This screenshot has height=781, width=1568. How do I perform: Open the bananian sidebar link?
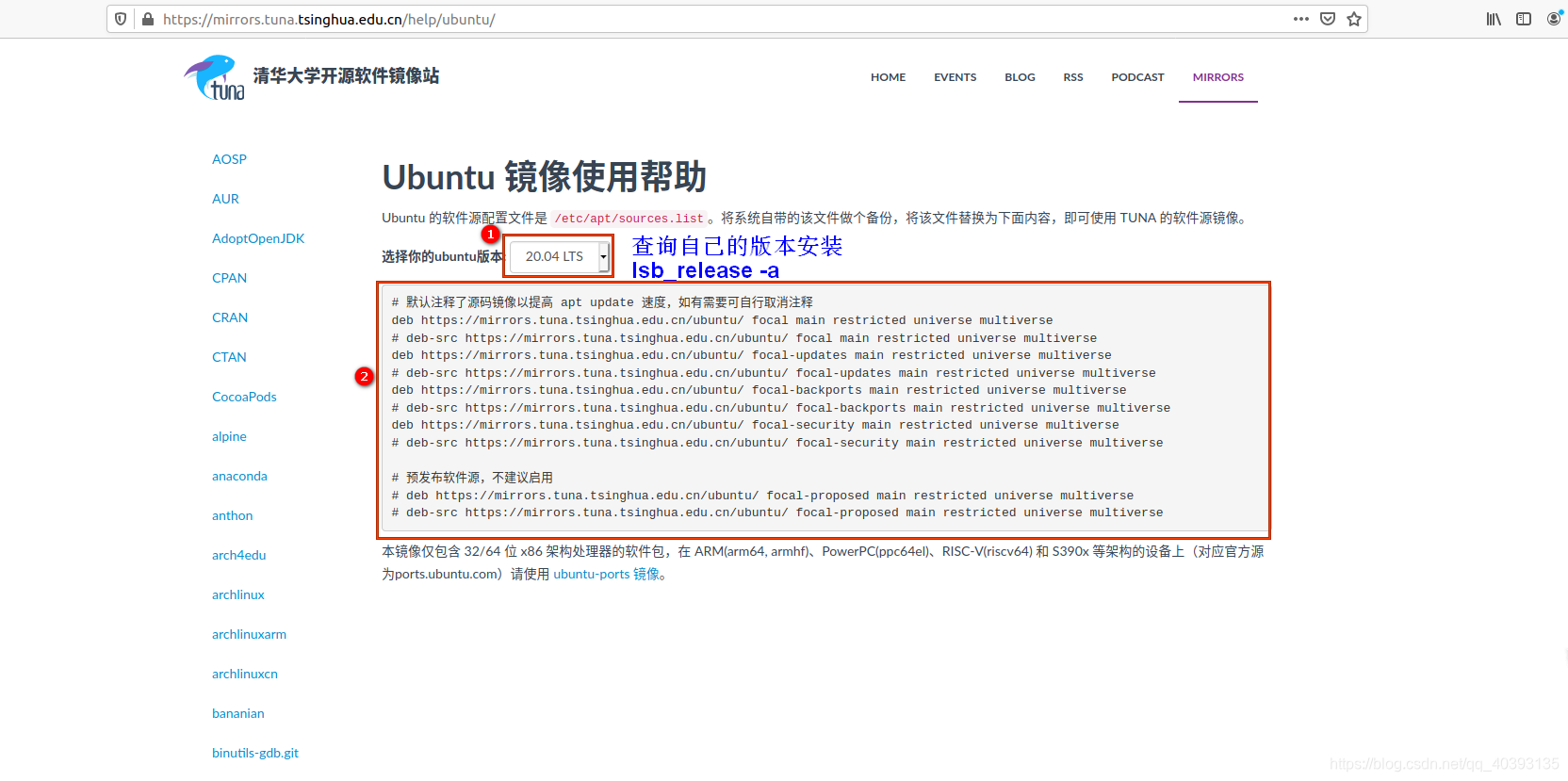click(237, 713)
